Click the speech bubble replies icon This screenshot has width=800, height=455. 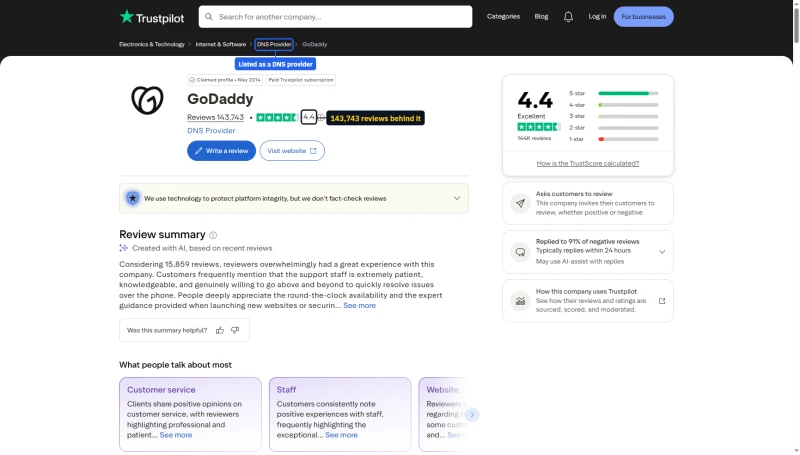click(520, 252)
